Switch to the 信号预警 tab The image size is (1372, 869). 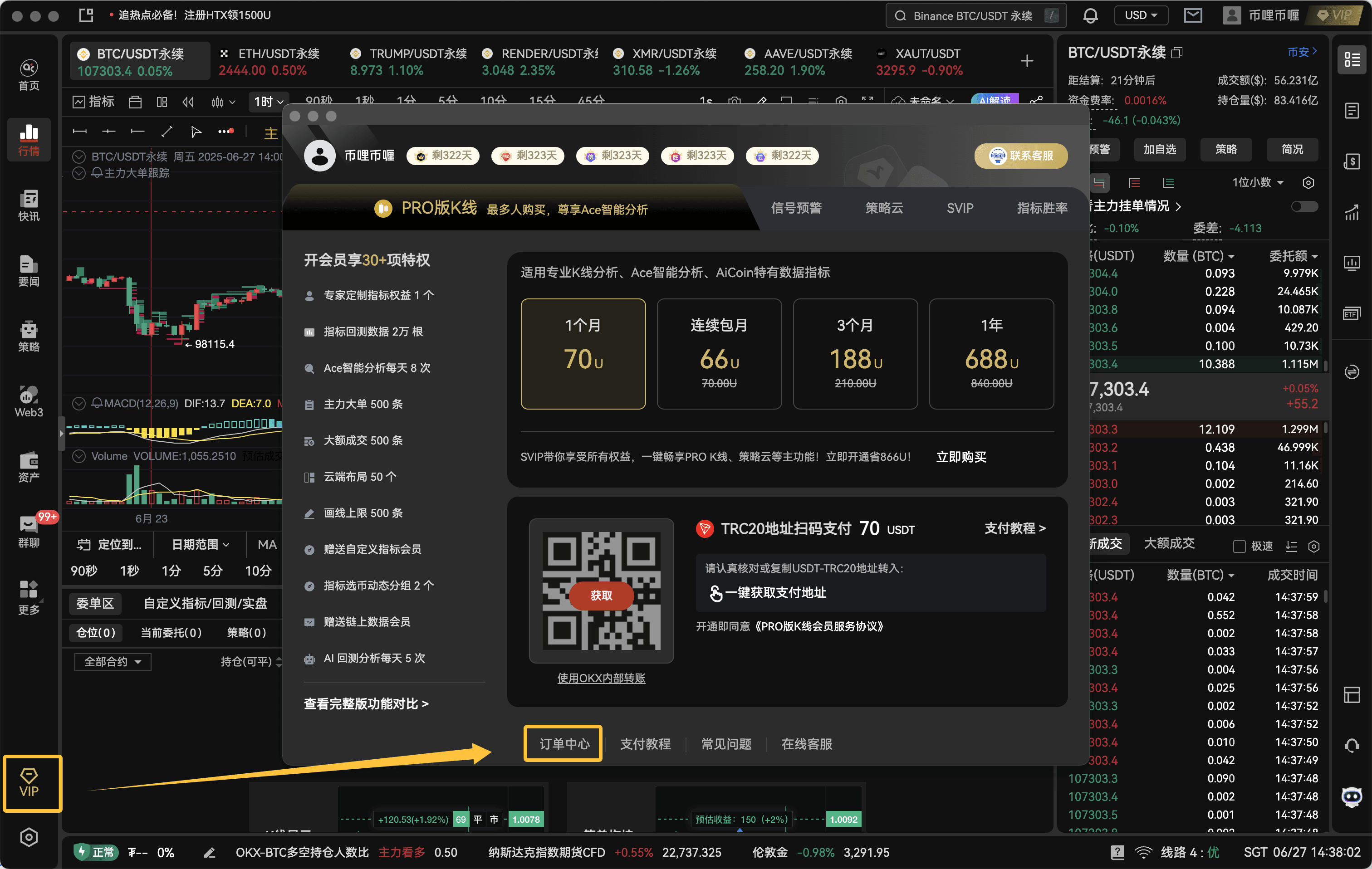(796, 208)
